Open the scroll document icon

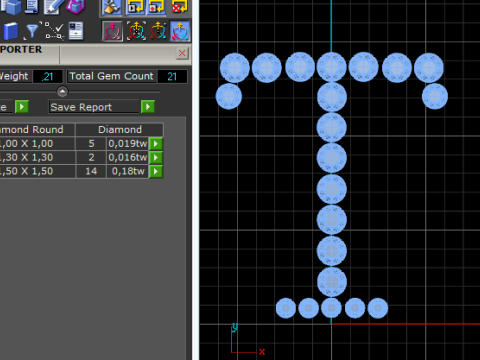32,6
